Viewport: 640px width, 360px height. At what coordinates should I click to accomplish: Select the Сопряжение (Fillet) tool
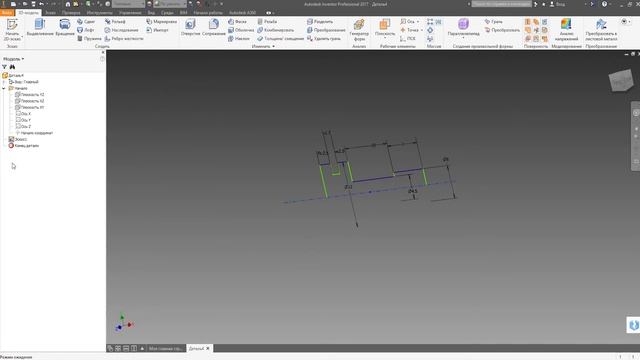coord(213,27)
